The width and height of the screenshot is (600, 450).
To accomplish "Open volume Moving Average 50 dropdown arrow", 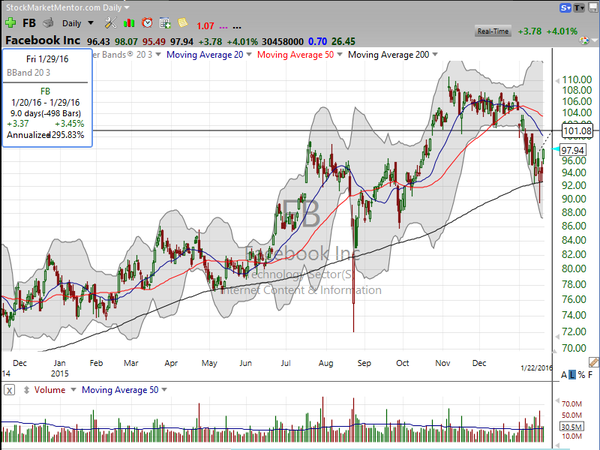I will point(164,390).
